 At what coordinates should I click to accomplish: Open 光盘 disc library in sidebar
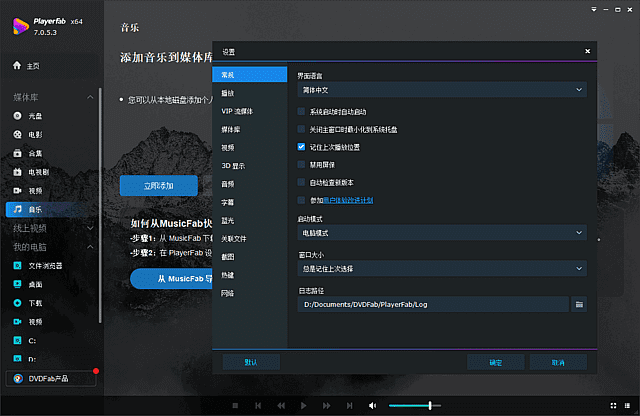(x=35, y=116)
